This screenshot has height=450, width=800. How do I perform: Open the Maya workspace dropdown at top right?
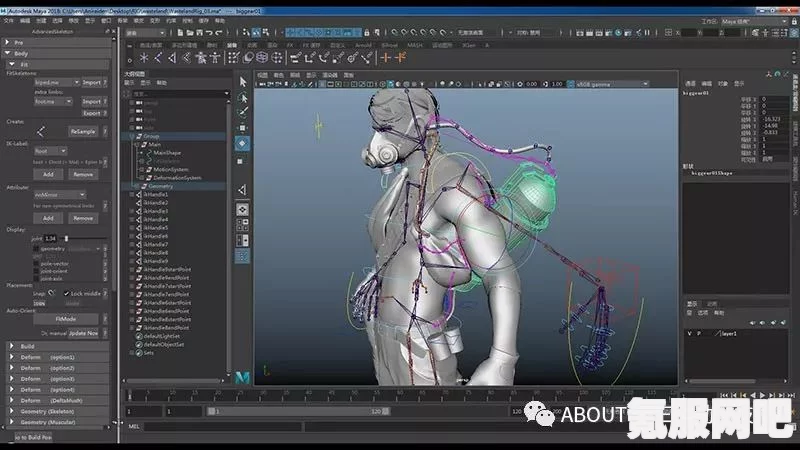pos(755,21)
